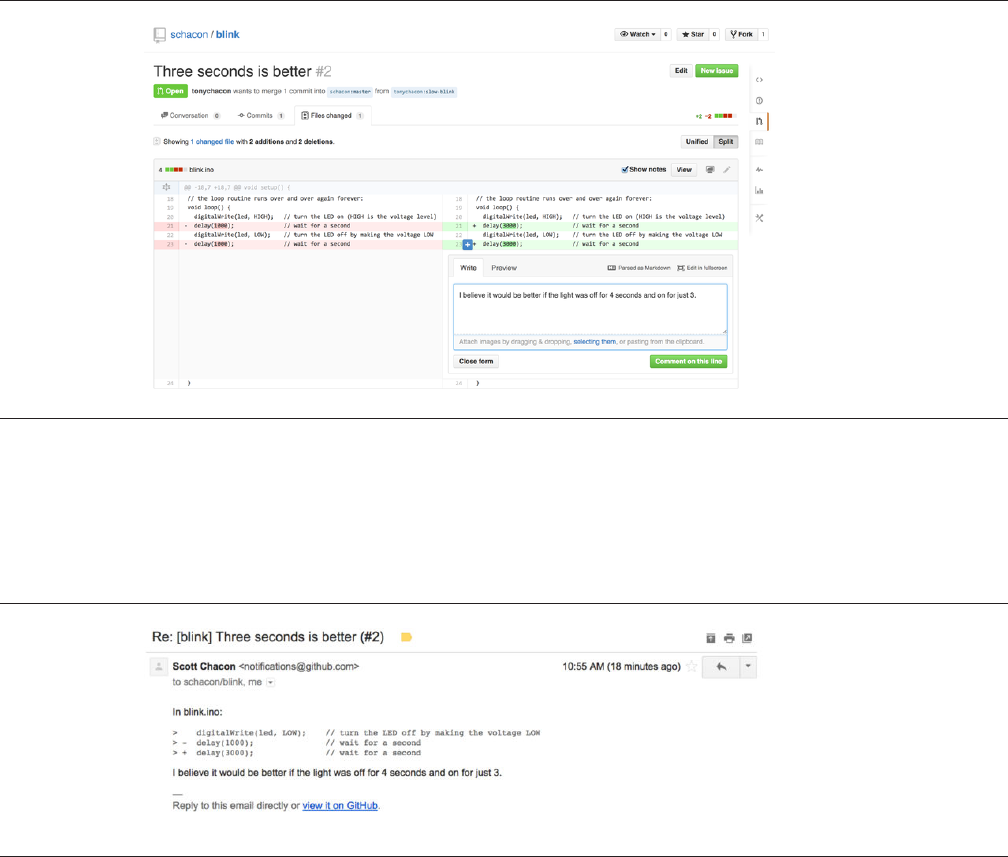Toggle the Show notes checkbox

pos(624,170)
